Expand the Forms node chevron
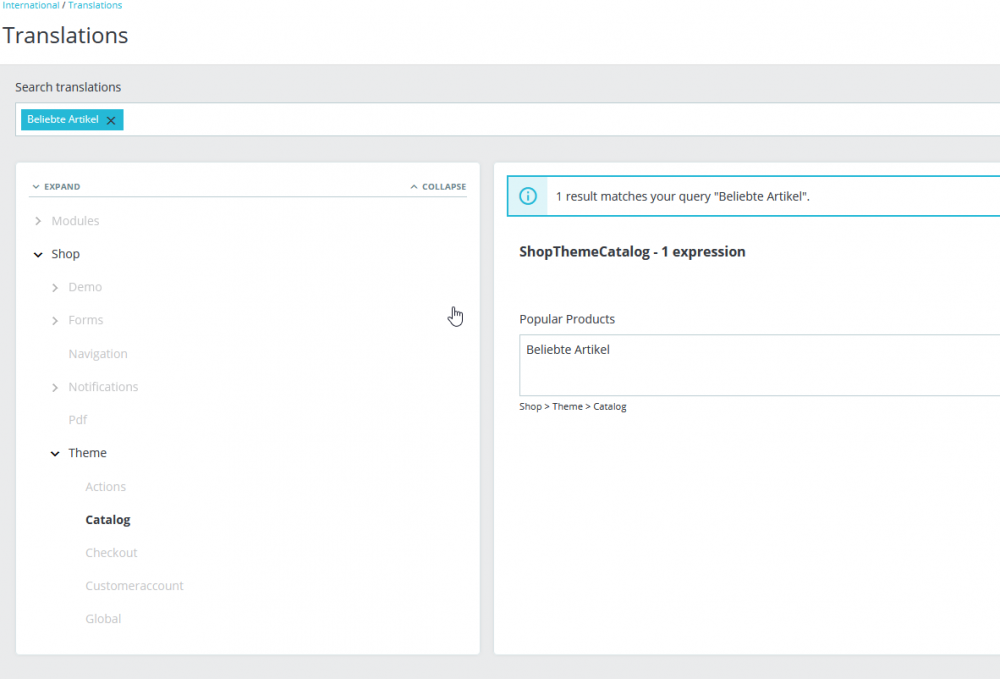This screenshot has height=679, width=1000. tap(55, 321)
